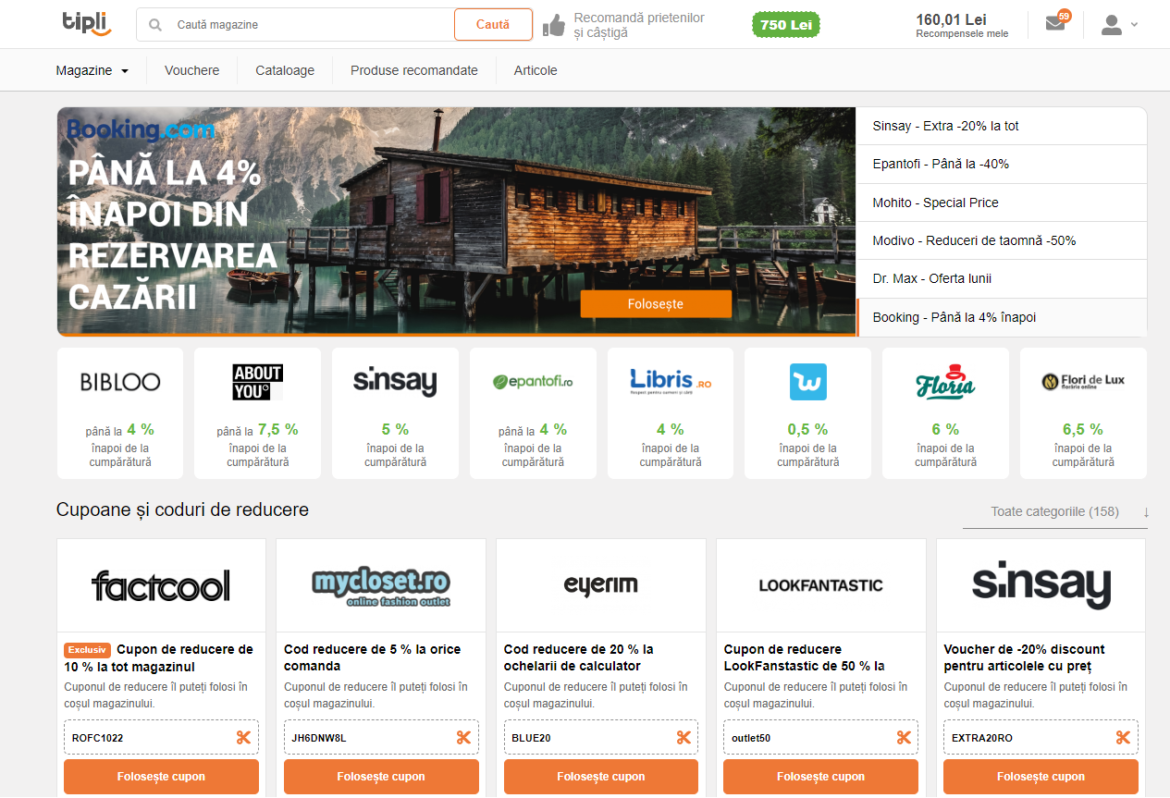Click the outlet50 coupon code box
Image resolution: width=1170 pixels, height=798 pixels.
coord(821,738)
